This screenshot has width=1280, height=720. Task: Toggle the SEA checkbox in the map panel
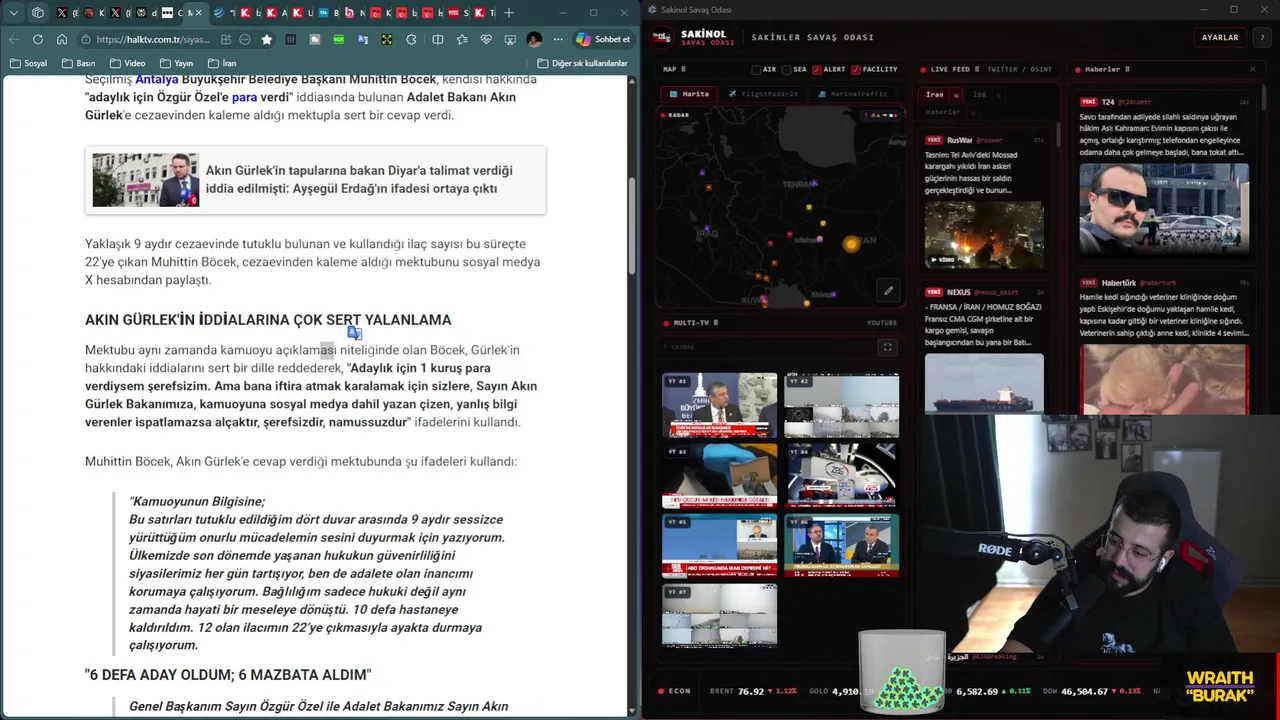pos(787,70)
